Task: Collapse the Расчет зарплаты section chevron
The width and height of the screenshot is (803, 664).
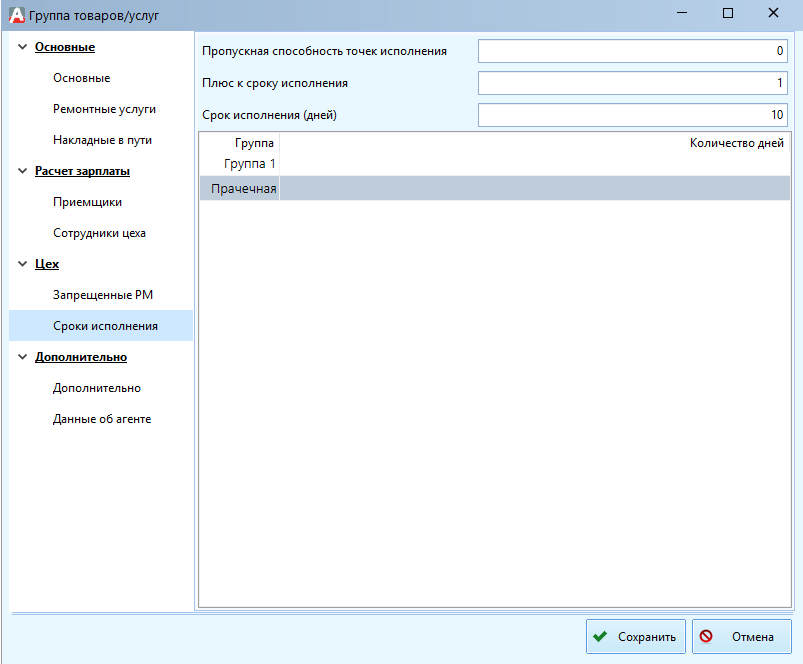Action: click(22, 171)
